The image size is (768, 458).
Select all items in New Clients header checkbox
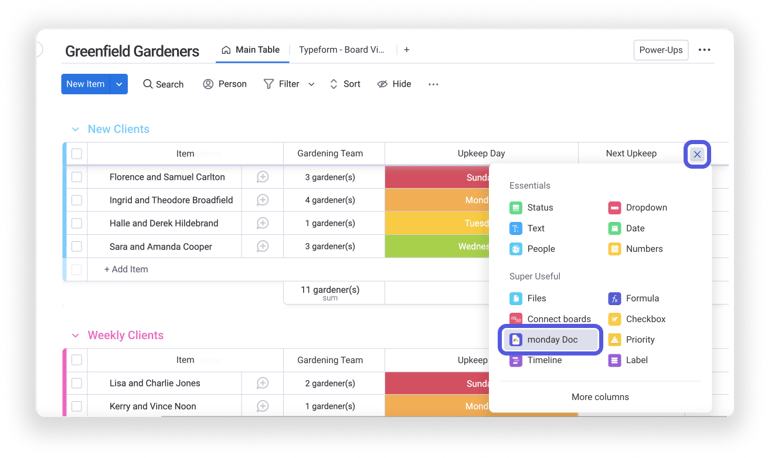(77, 154)
